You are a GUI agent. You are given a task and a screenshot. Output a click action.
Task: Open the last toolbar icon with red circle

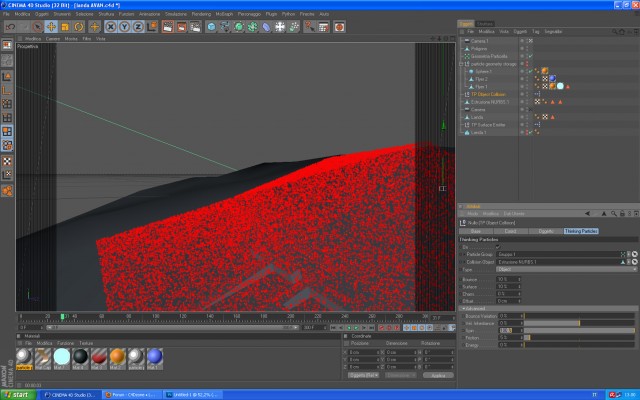click(339, 27)
